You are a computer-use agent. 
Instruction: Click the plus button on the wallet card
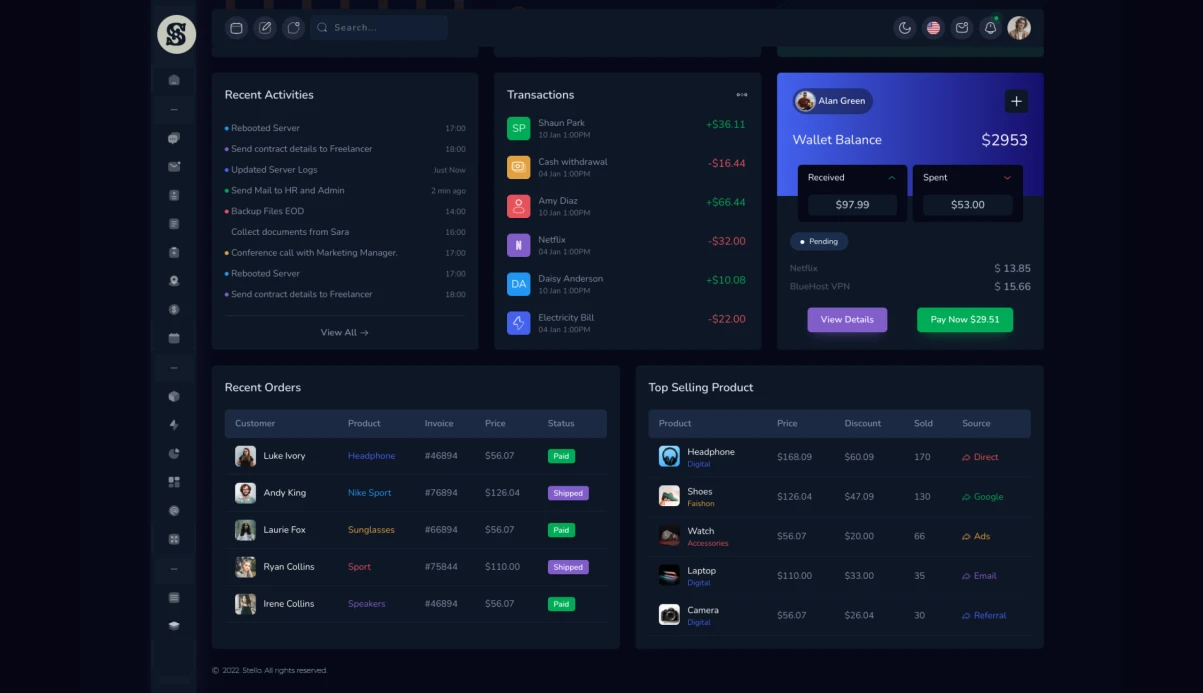pyautogui.click(x=1016, y=101)
